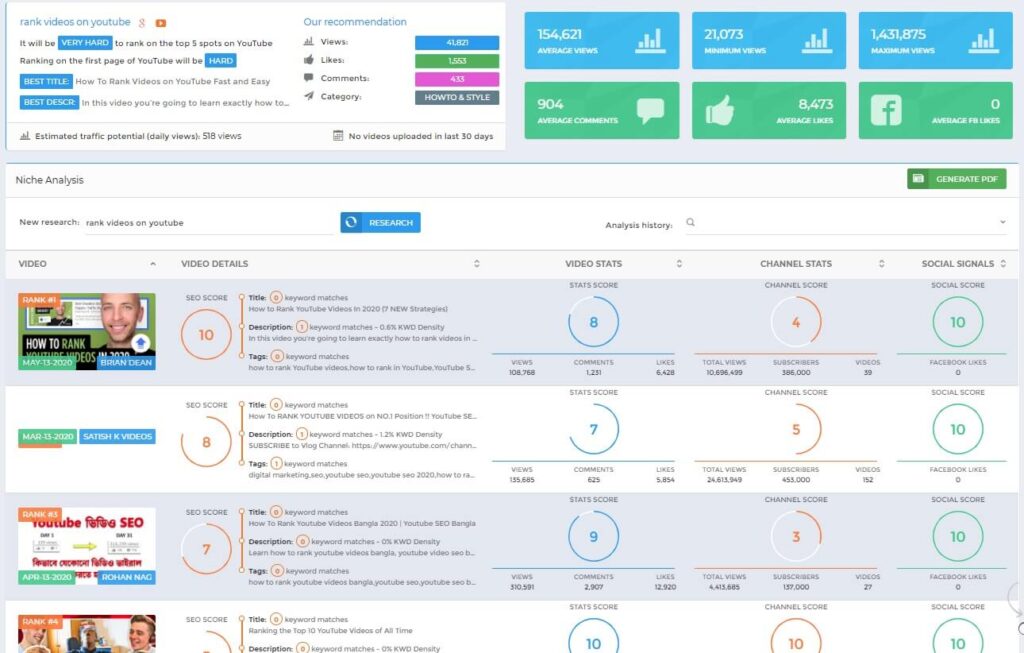Click the BEST DESCR label

49,103
